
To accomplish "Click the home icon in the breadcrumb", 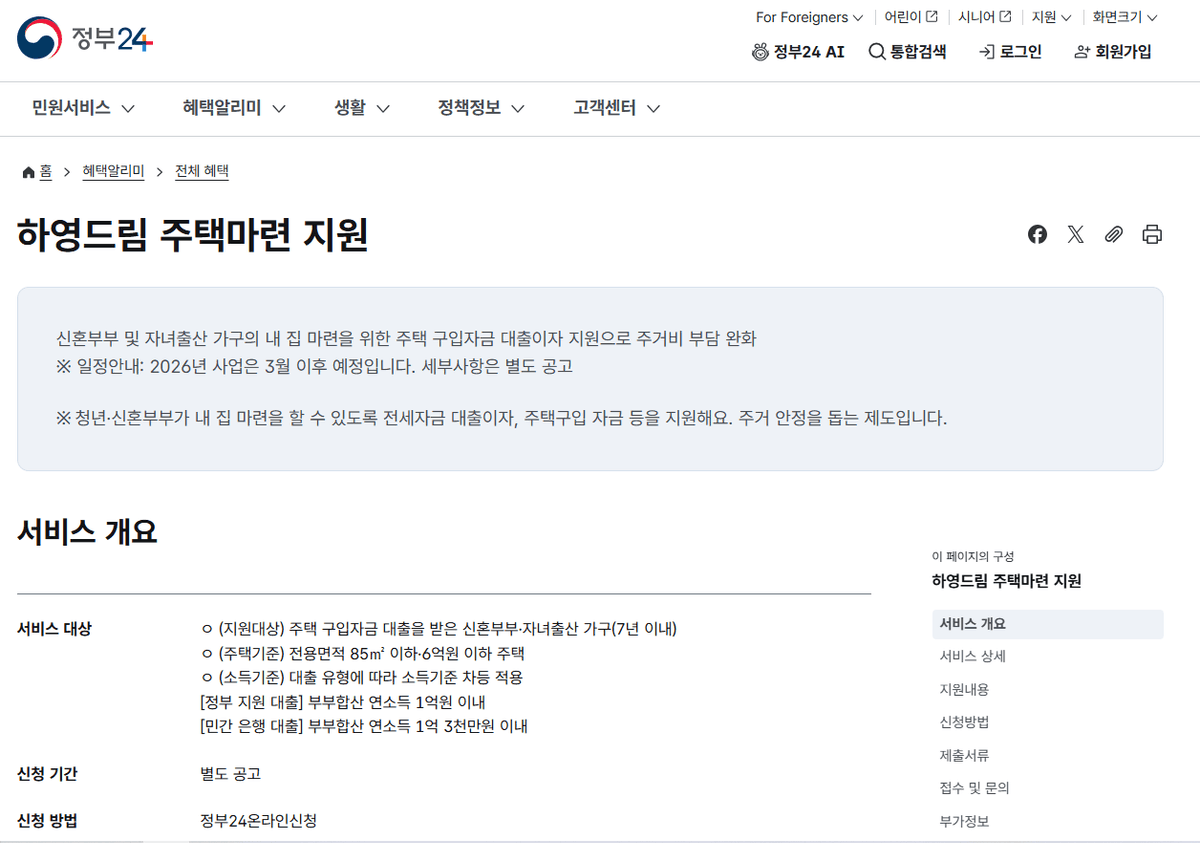I will click(x=28, y=171).
